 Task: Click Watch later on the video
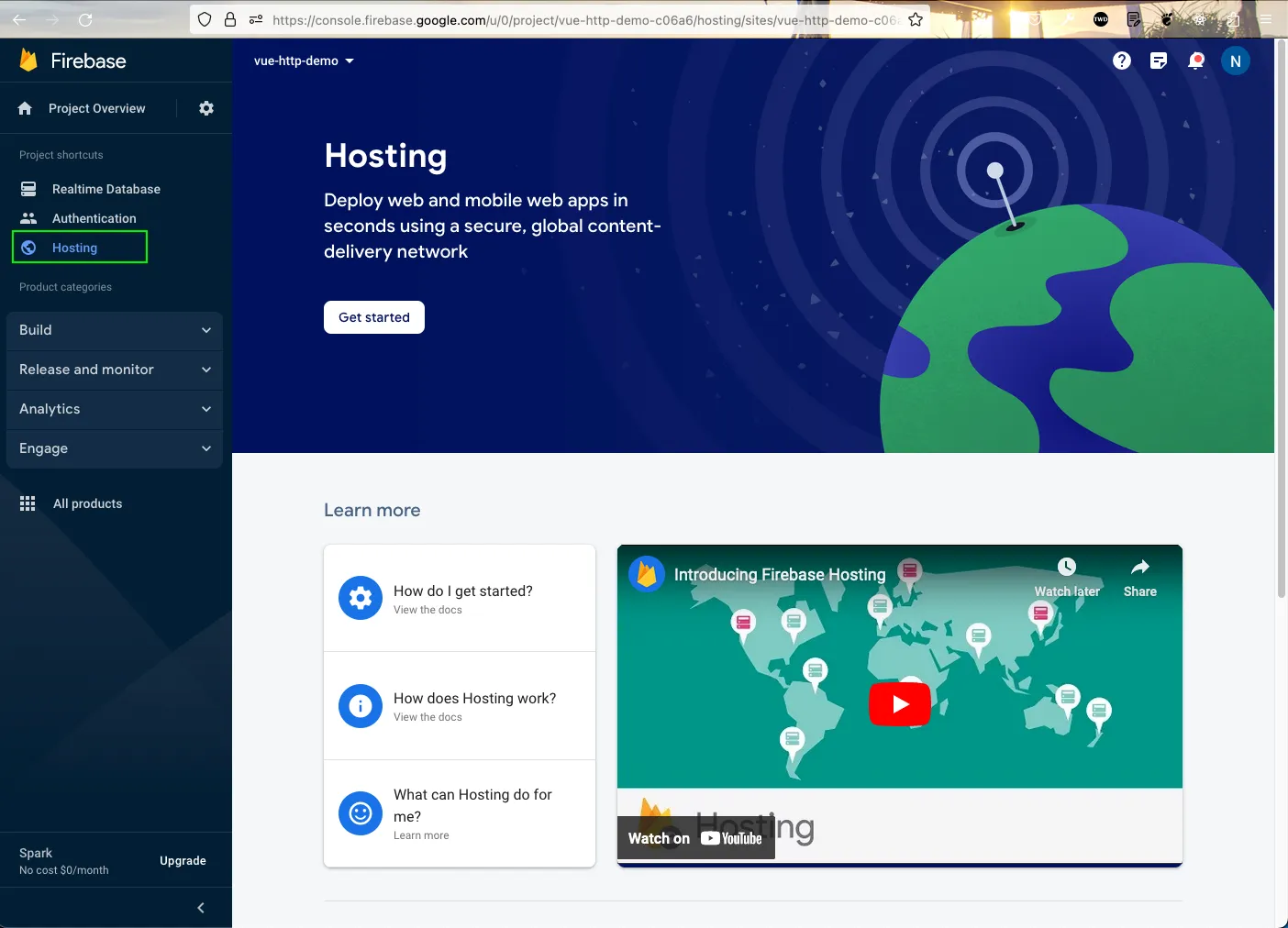point(1067,578)
